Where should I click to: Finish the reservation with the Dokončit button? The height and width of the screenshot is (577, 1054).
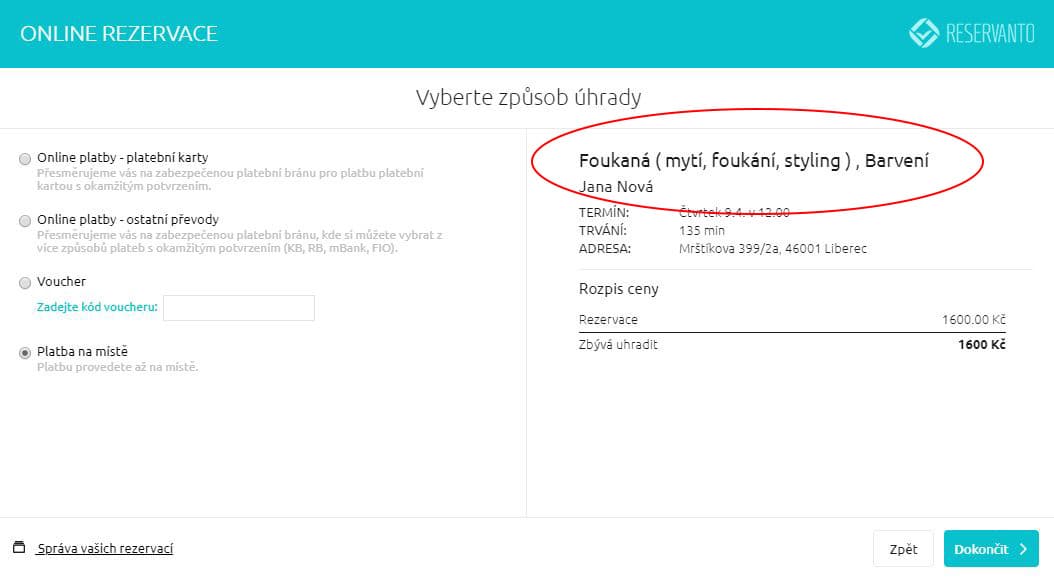coord(990,549)
